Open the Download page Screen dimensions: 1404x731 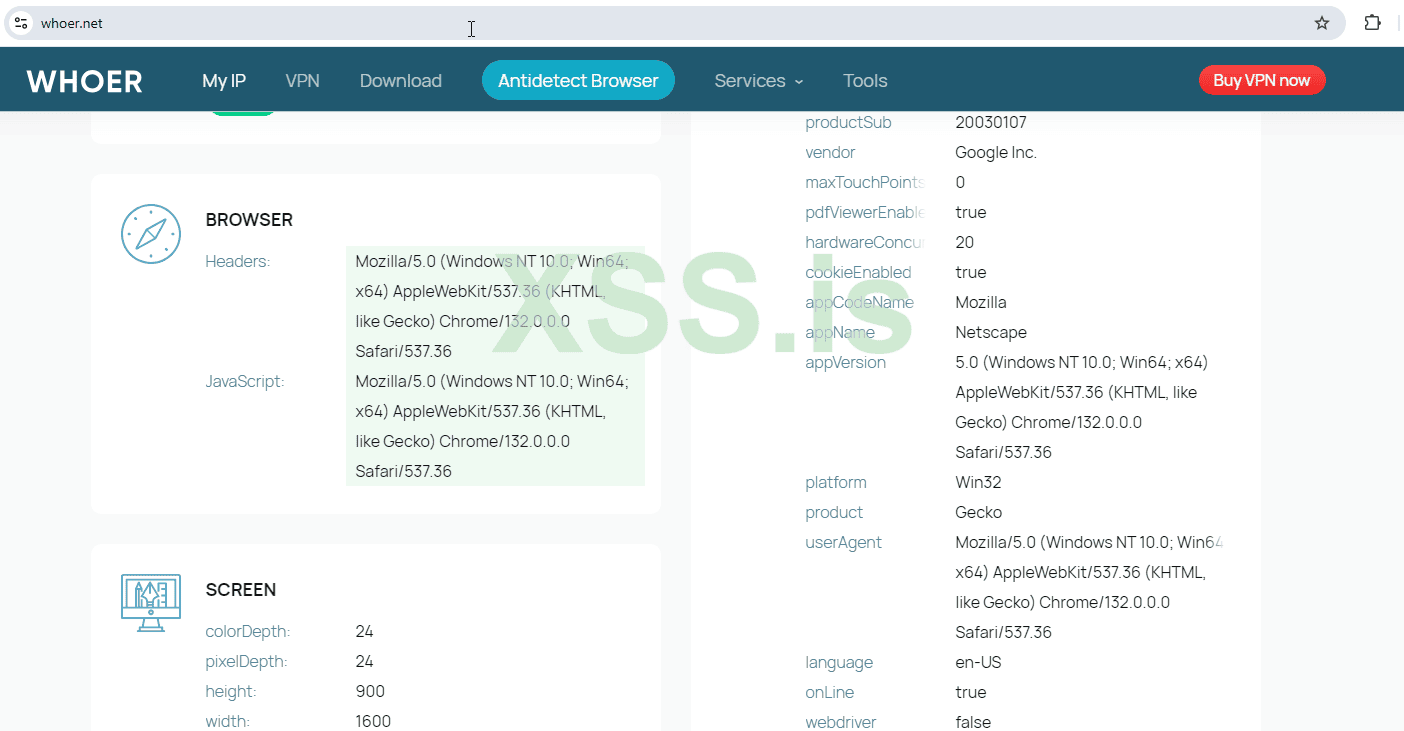coord(401,81)
